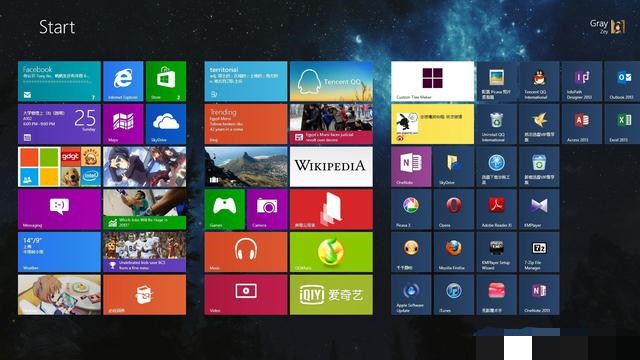Open the red stacked pages tile
The image size is (640, 360).
[x=331, y=209]
